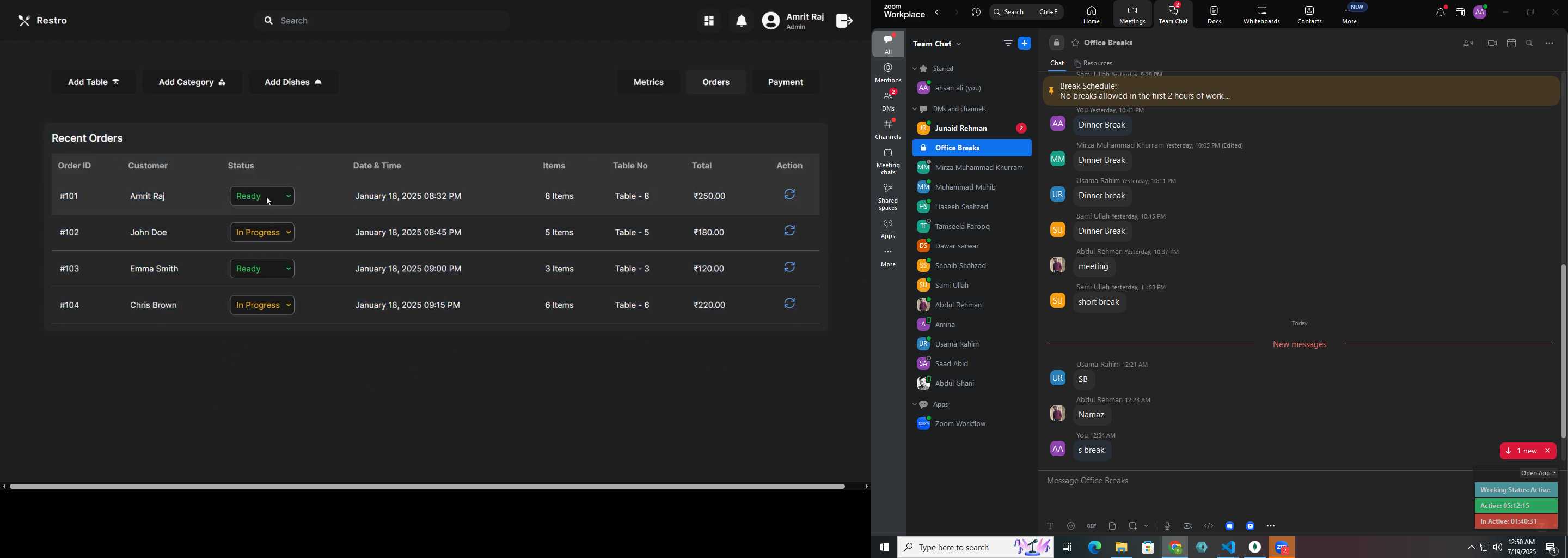Open Microsoft Edge from taskbar

[x=1094, y=547]
